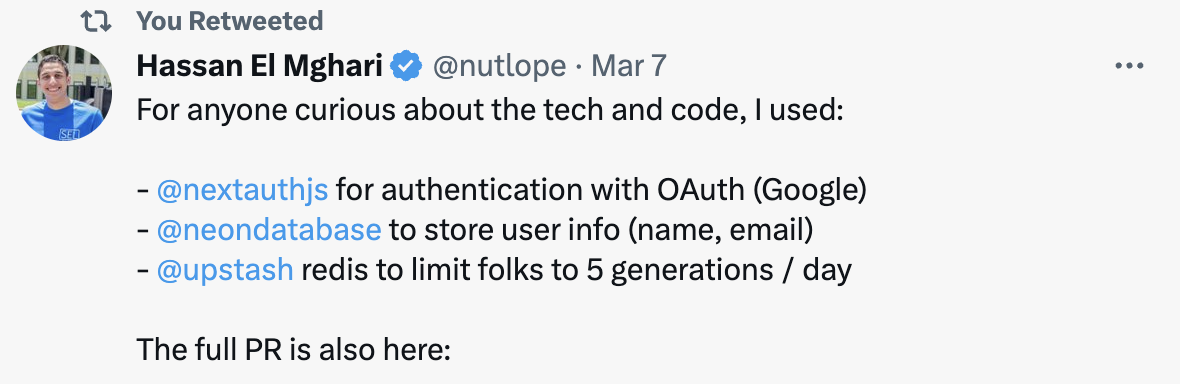Click the retweet arrows icon
The image size is (1180, 384).
click(96, 22)
